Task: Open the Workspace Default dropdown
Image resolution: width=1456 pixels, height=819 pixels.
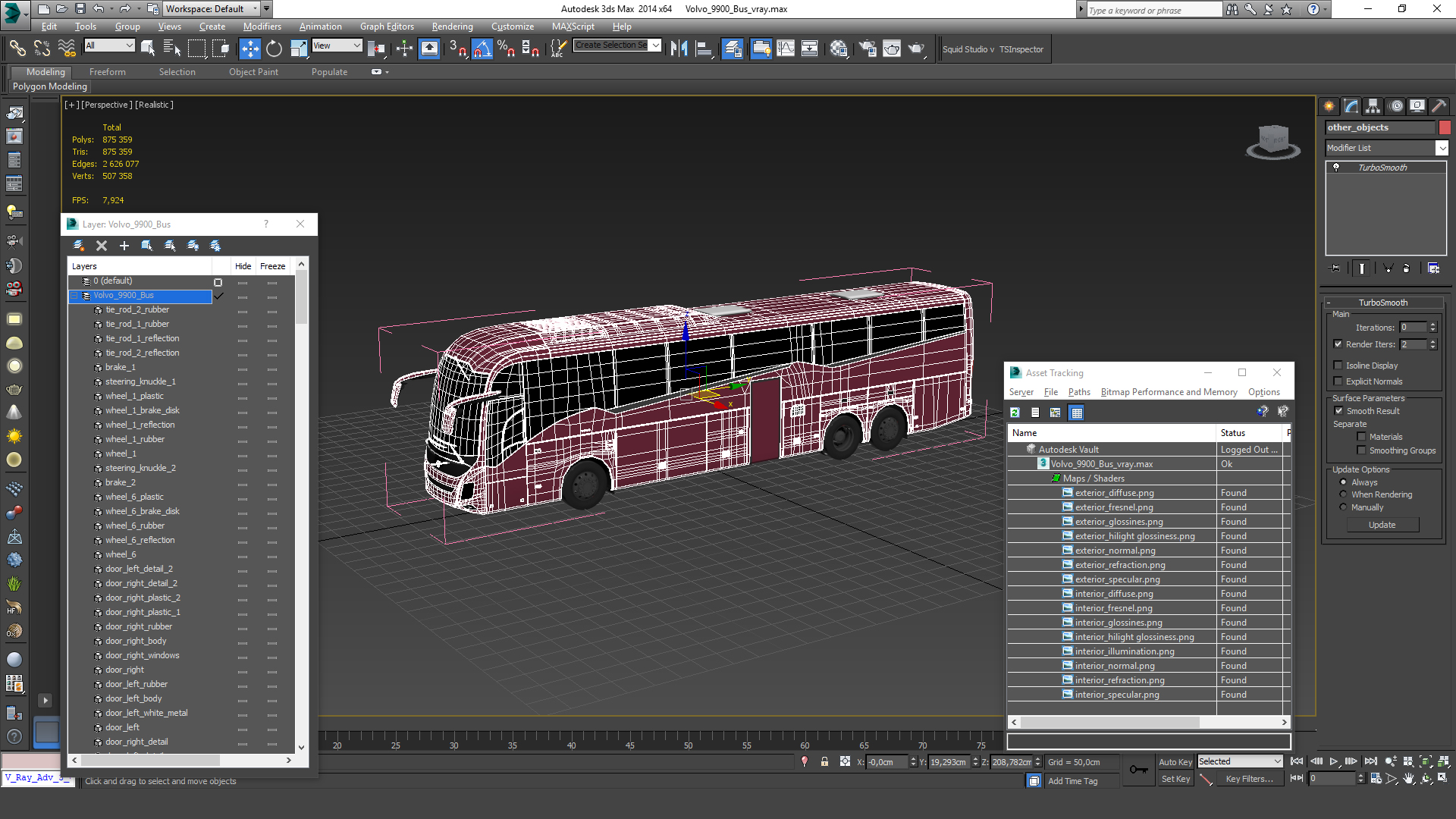Action: 211,9
